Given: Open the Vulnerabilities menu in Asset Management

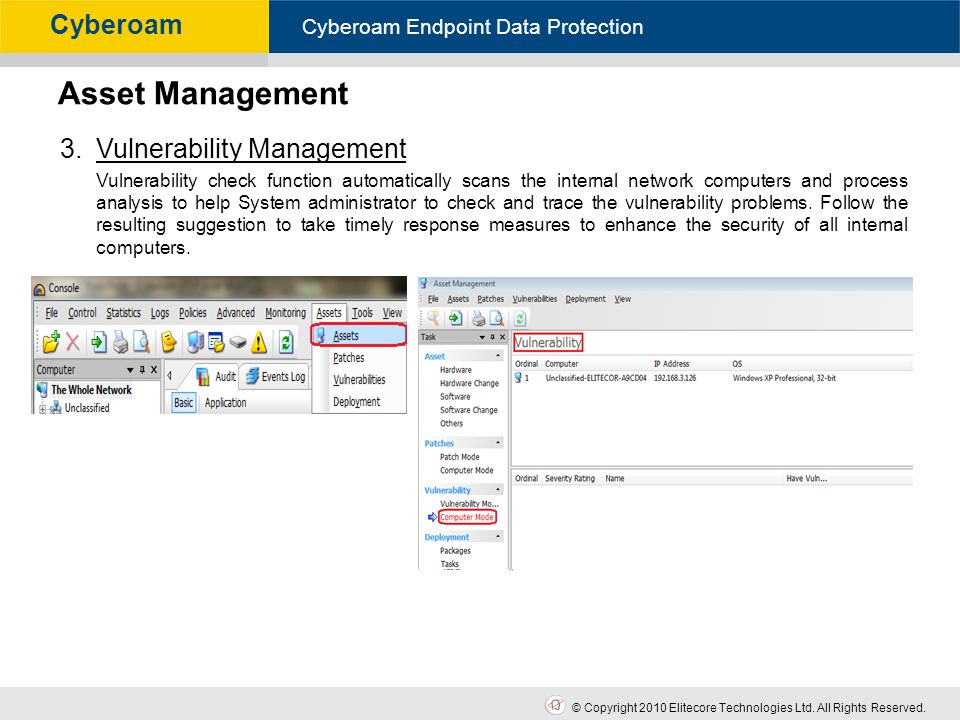Looking at the screenshot, I should [x=534, y=299].
